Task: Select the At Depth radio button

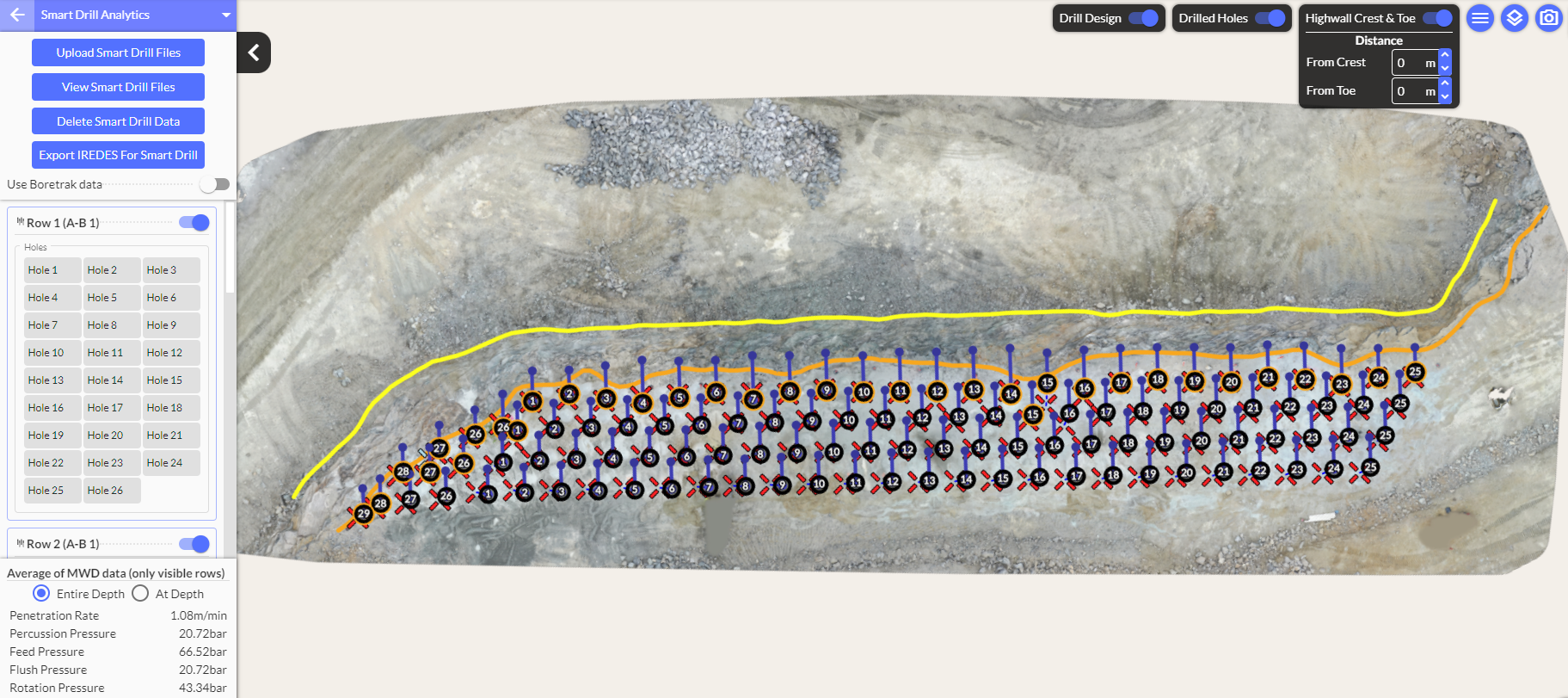Action: (140, 594)
